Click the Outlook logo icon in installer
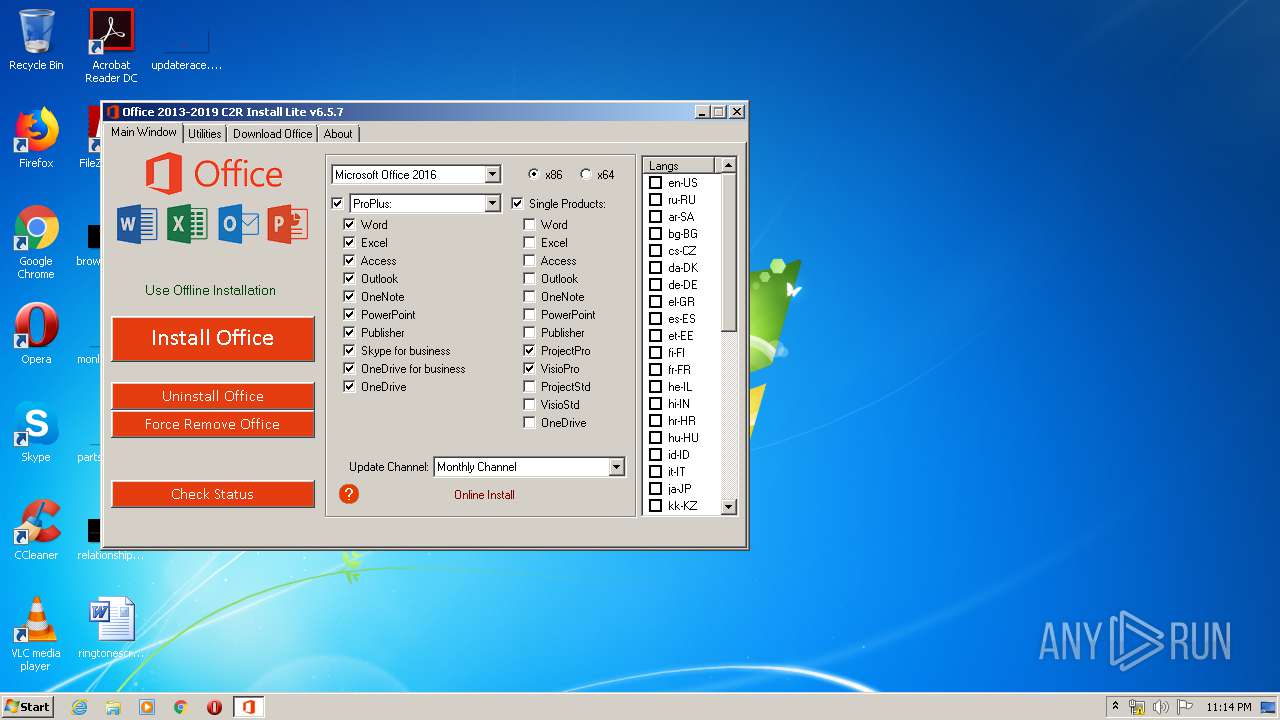 (238, 224)
